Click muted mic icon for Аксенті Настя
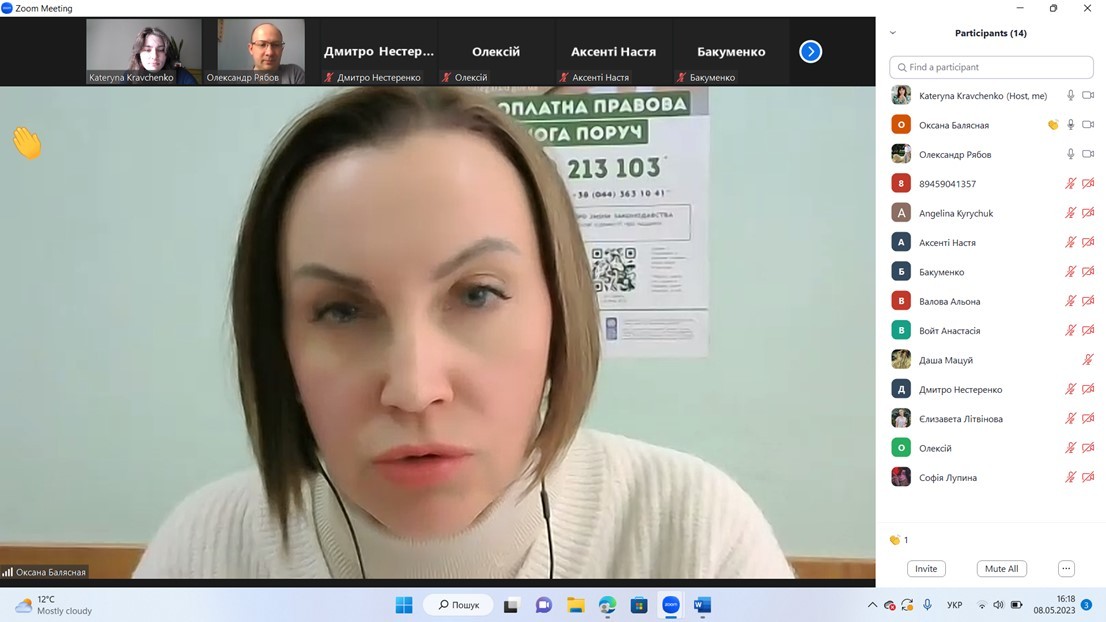1106x622 pixels. tap(1070, 242)
